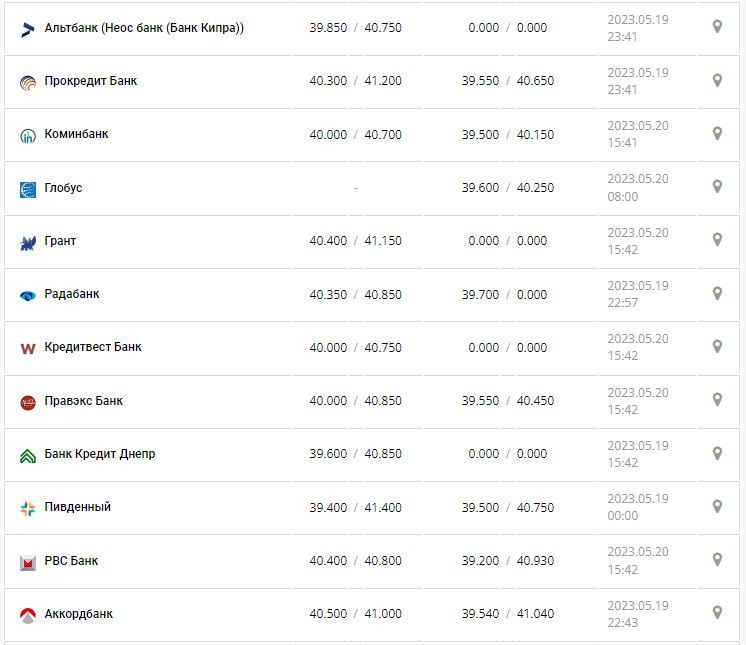Click Аккордбанк timestamp 2023.05.19 22:43
The width and height of the screenshot is (746, 645).
[637, 614]
